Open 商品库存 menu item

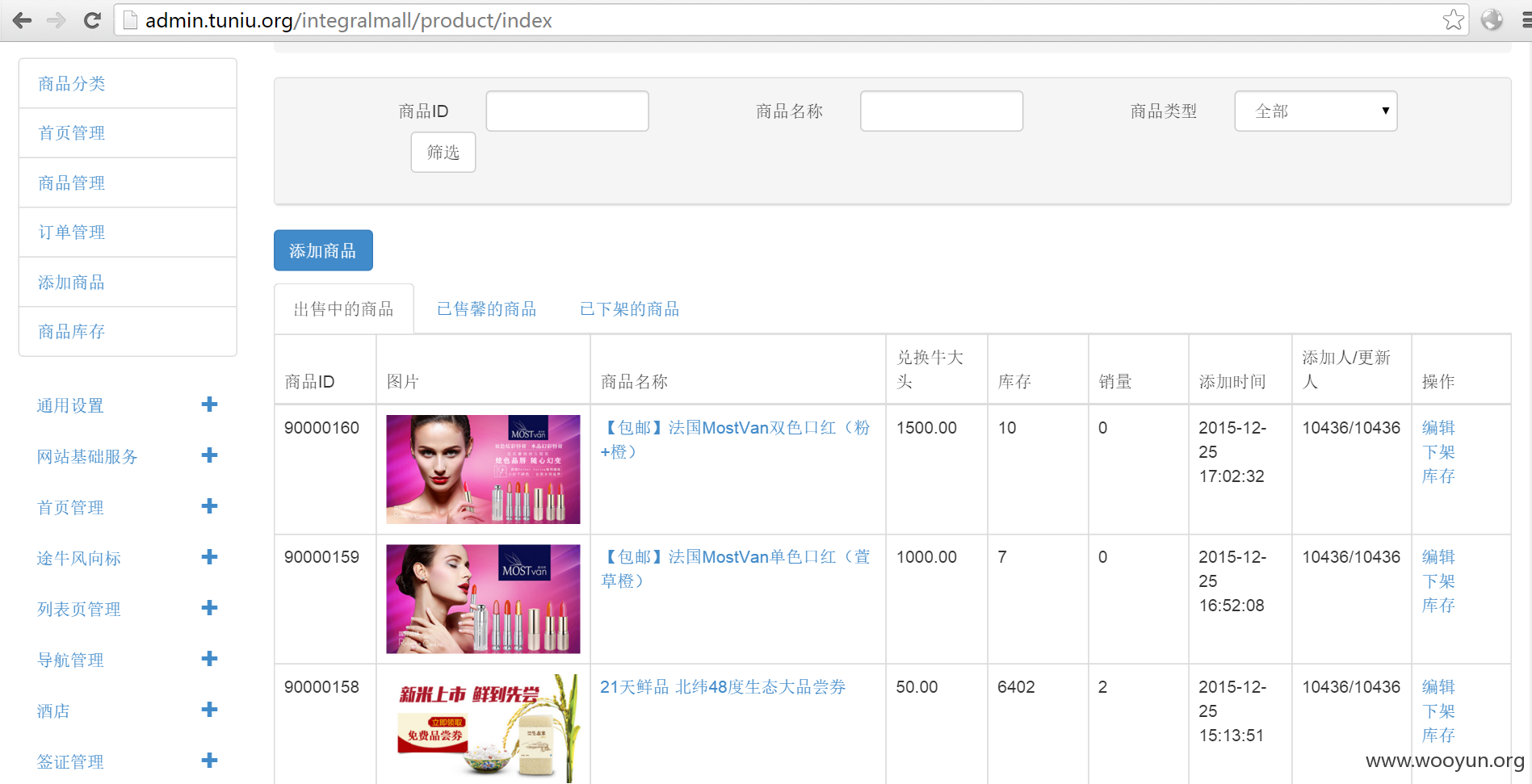(x=128, y=332)
